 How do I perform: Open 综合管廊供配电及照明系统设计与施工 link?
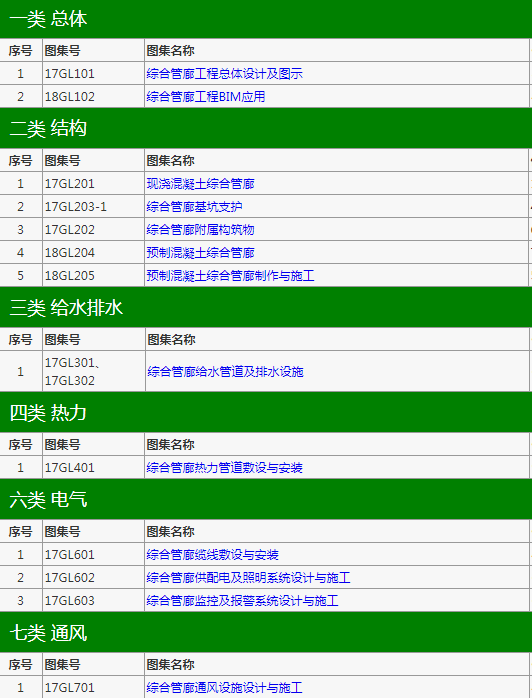point(248,578)
